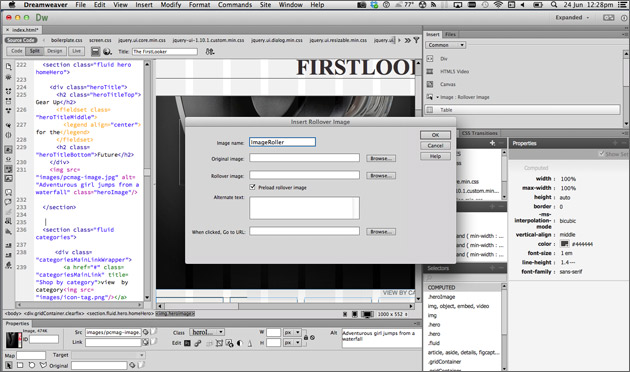Open the width px units dropdown
Screen dimensions: 630x372
click(292, 332)
